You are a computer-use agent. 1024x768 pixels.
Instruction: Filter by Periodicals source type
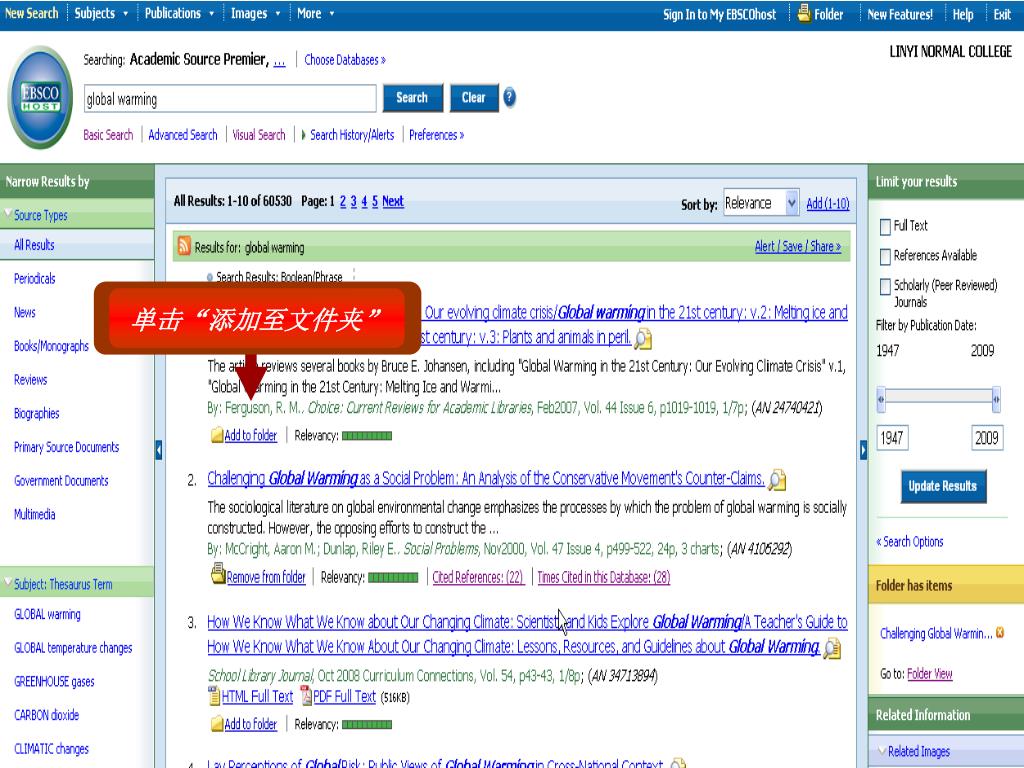click(35, 279)
